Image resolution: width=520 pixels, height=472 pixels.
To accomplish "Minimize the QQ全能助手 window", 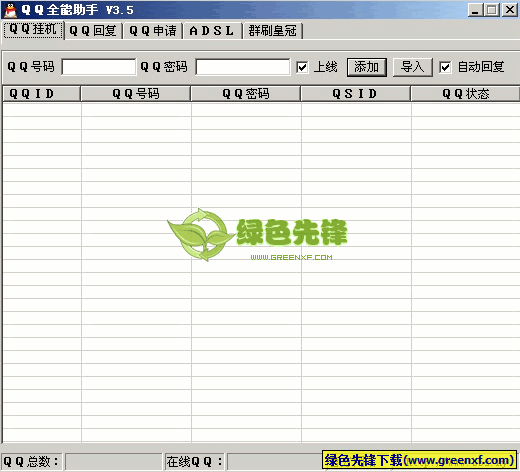I will (x=475, y=10).
